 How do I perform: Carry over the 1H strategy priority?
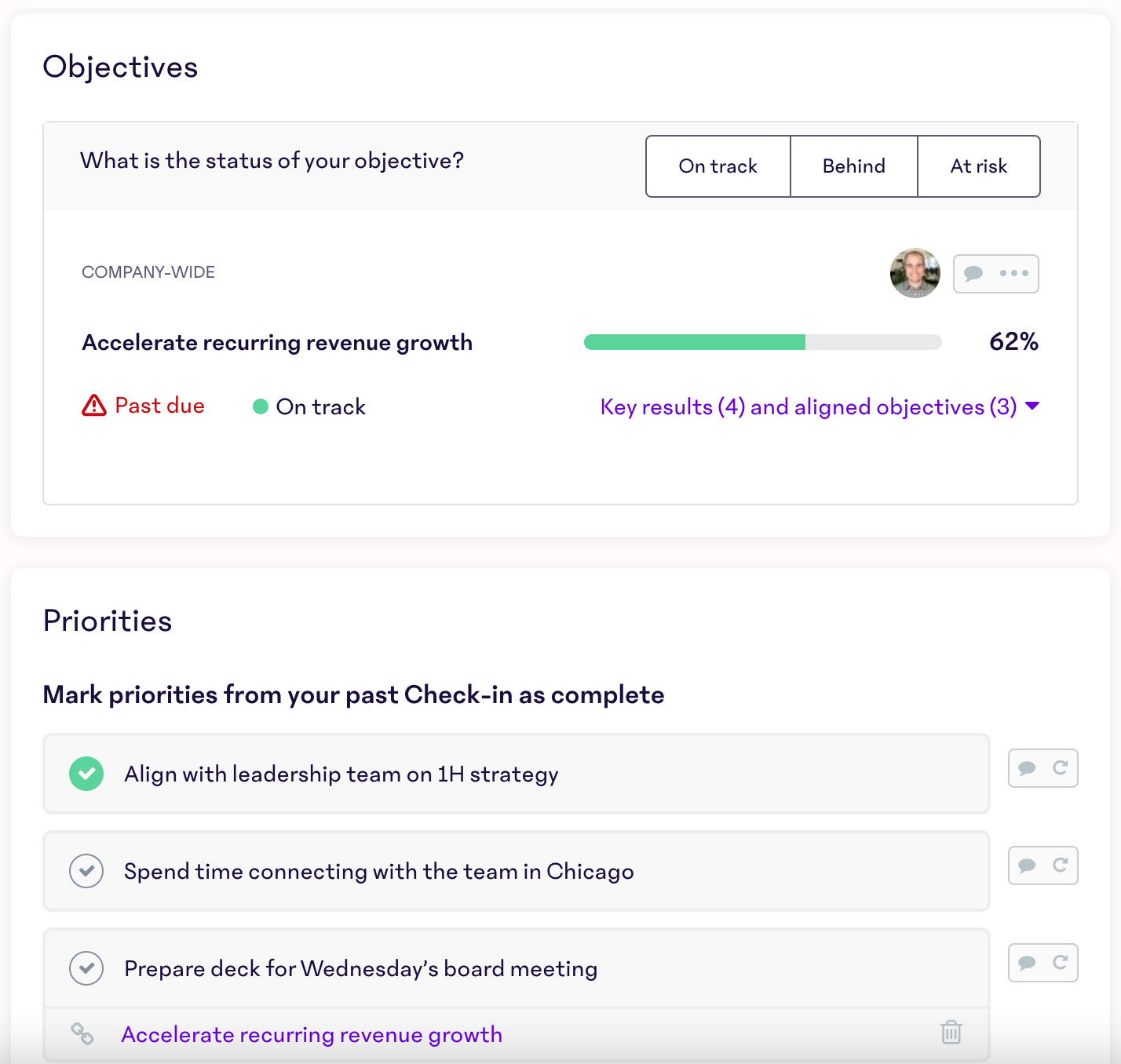click(1060, 768)
